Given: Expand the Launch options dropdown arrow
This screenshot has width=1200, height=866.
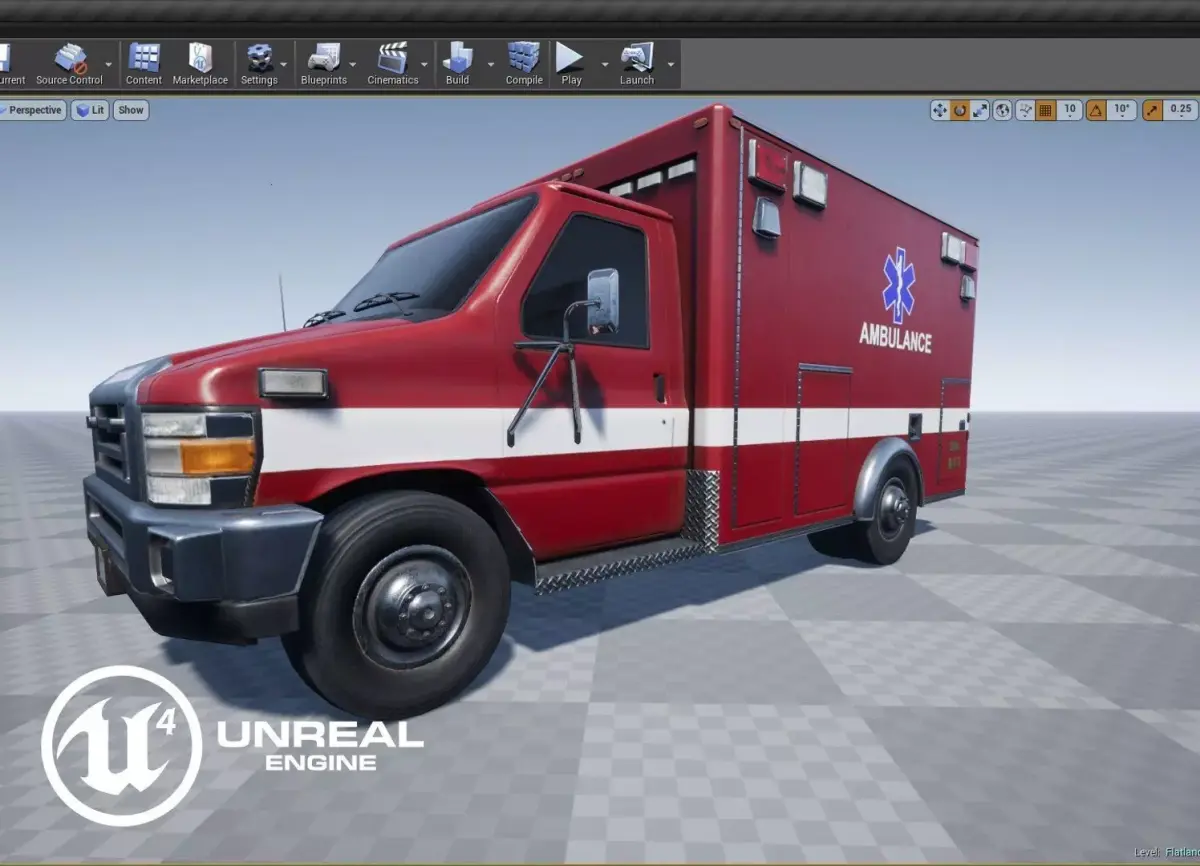Looking at the screenshot, I should [x=671, y=64].
